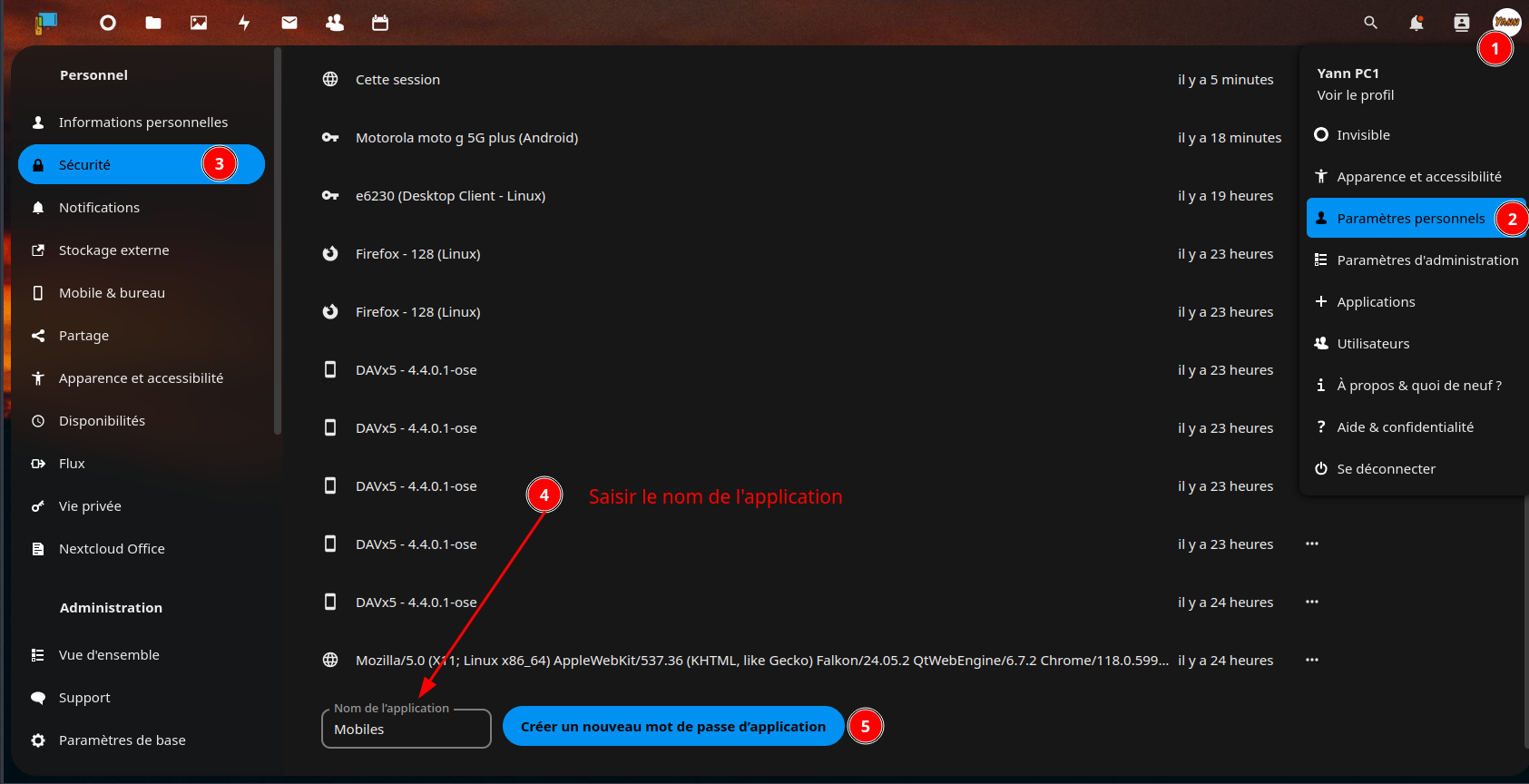This screenshot has height=784, width=1529.
Task: Open the Contacts app icon
Action: (x=335, y=23)
